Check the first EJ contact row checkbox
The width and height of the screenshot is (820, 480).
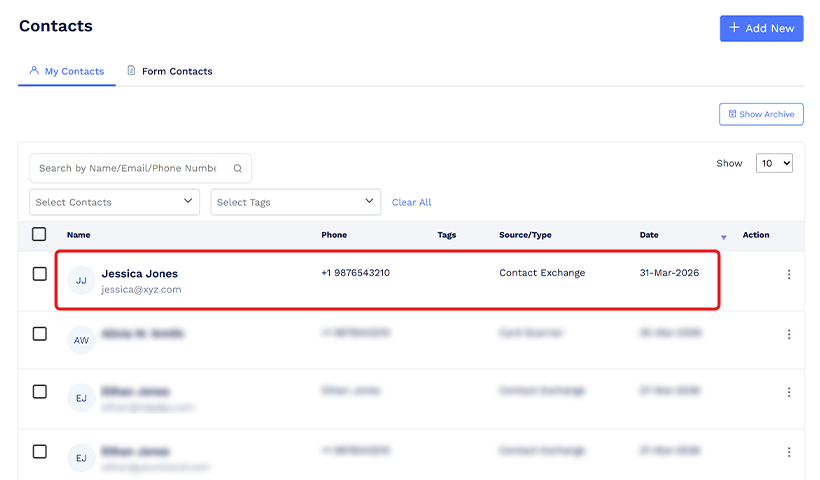coord(40,392)
